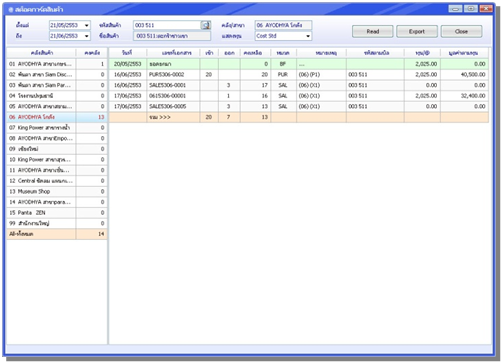Minimize the window from the title bar

click(x=455, y=9)
